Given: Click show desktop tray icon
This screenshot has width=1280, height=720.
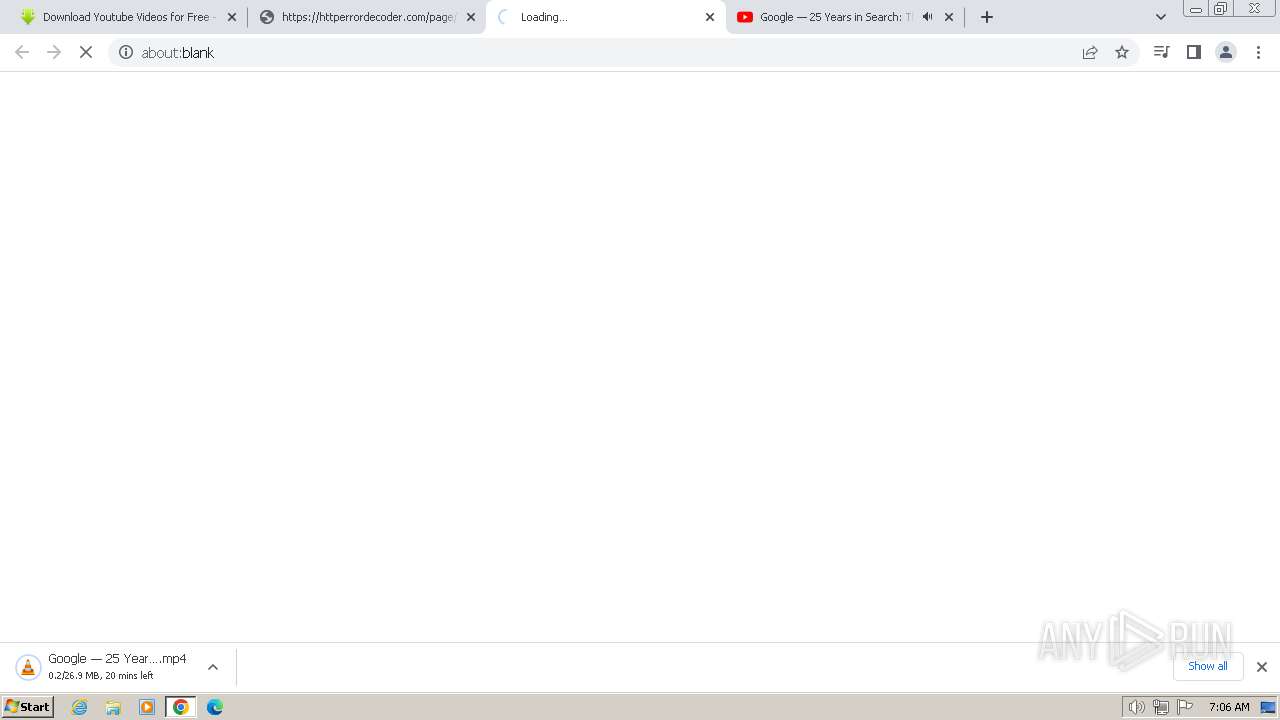Looking at the screenshot, I should (1268, 707).
